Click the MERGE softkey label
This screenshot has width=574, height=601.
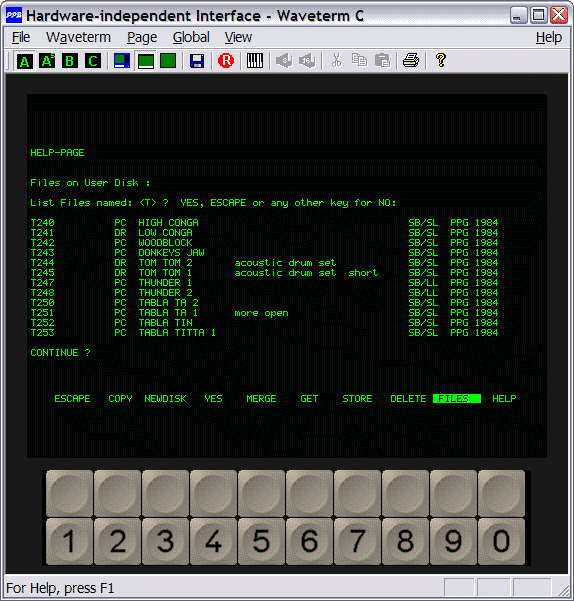pos(261,399)
